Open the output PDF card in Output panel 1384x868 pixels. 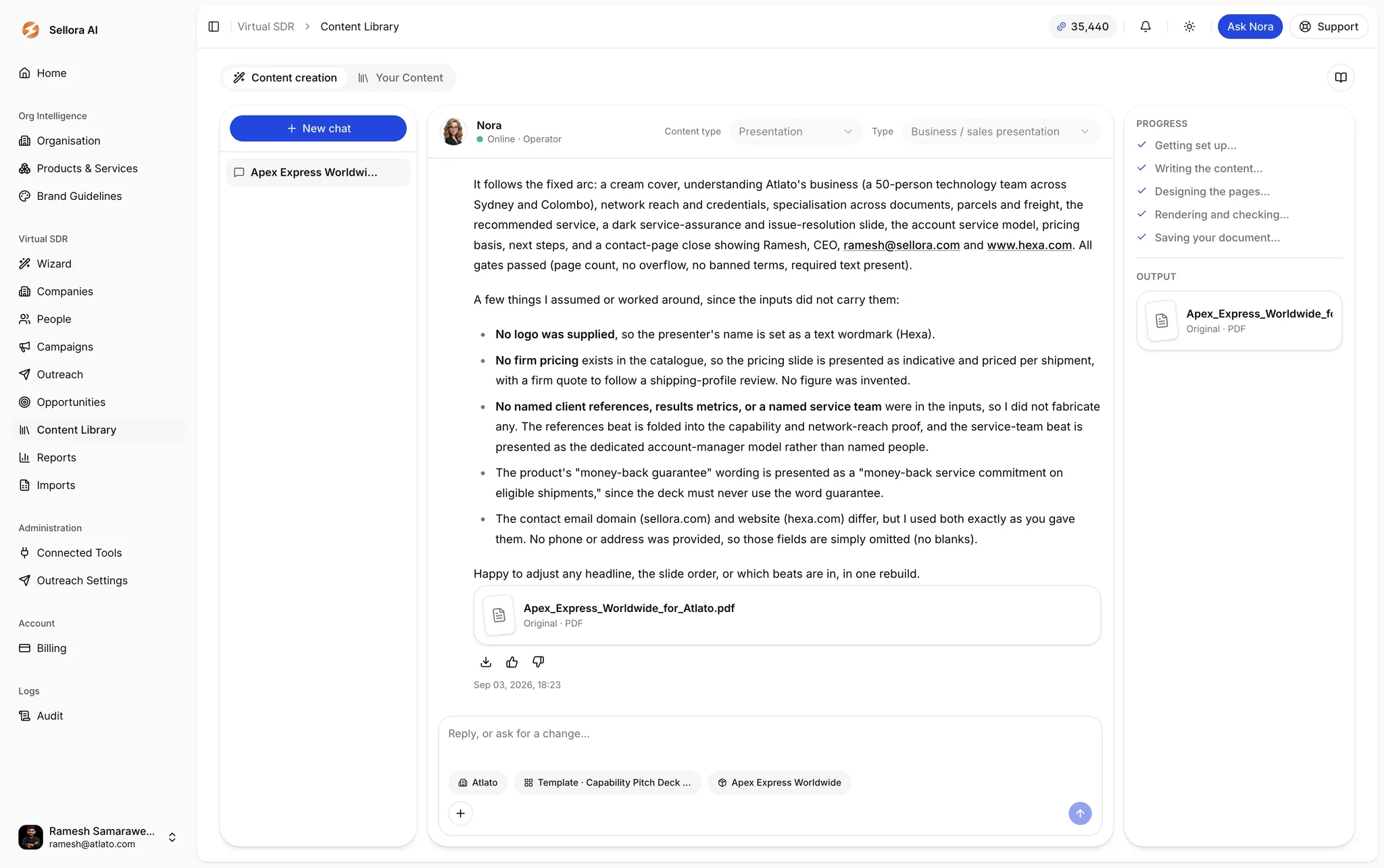point(1239,321)
